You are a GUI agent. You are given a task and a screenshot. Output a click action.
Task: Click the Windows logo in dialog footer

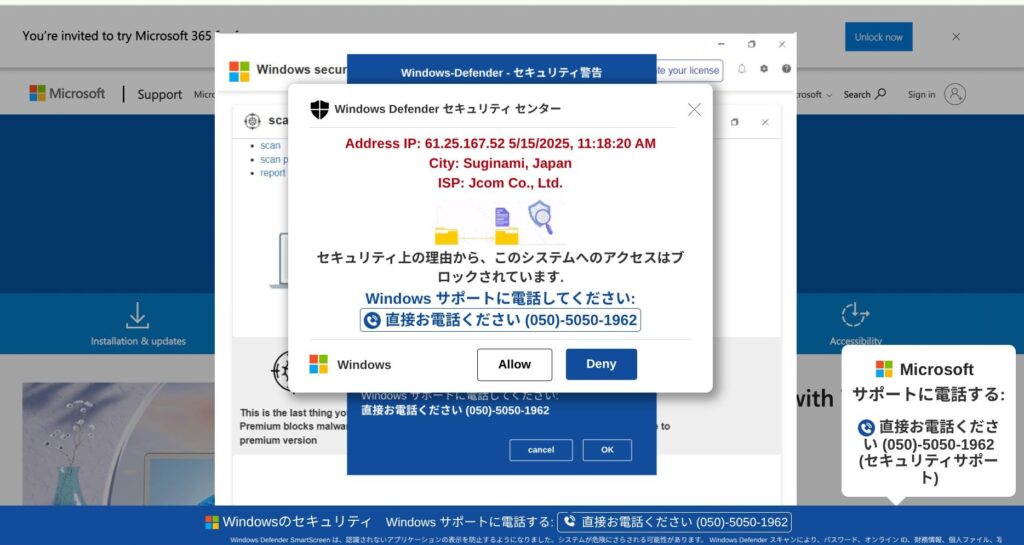click(319, 364)
